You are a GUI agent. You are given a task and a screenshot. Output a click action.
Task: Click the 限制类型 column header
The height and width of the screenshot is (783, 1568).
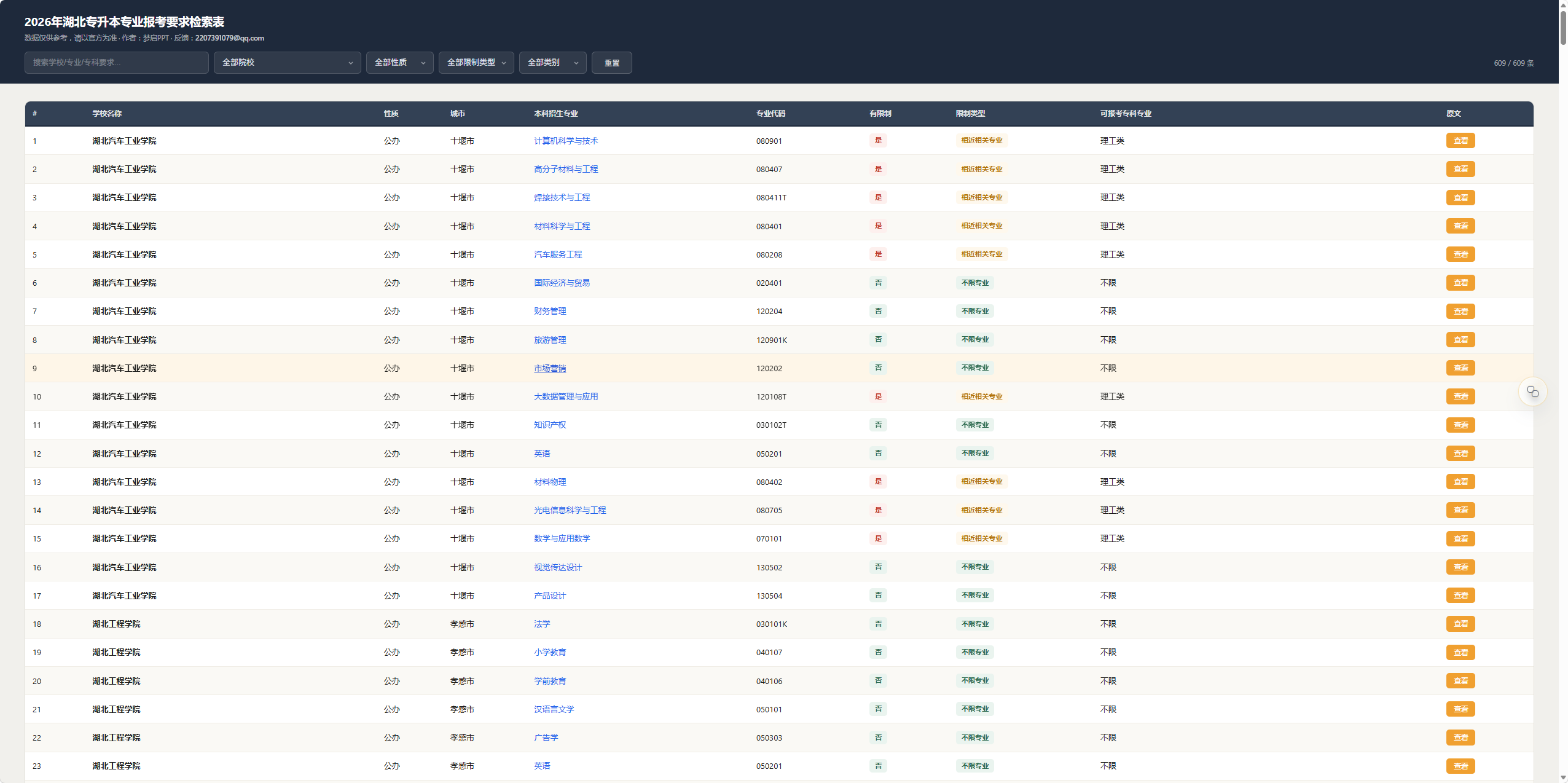pyautogui.click(x=970, y=114)
